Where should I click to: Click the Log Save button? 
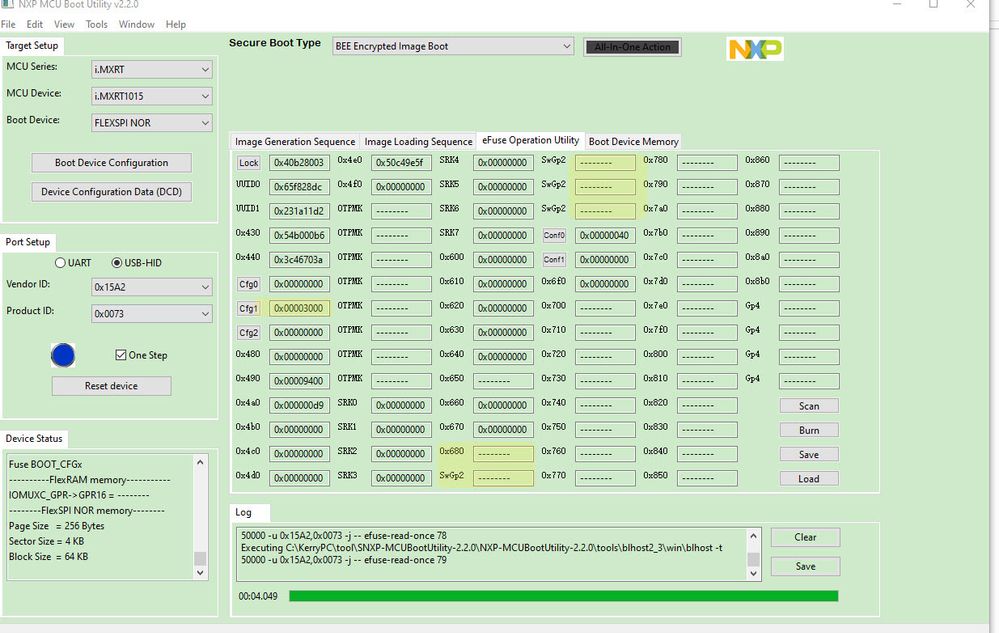(x=805, y=566)
